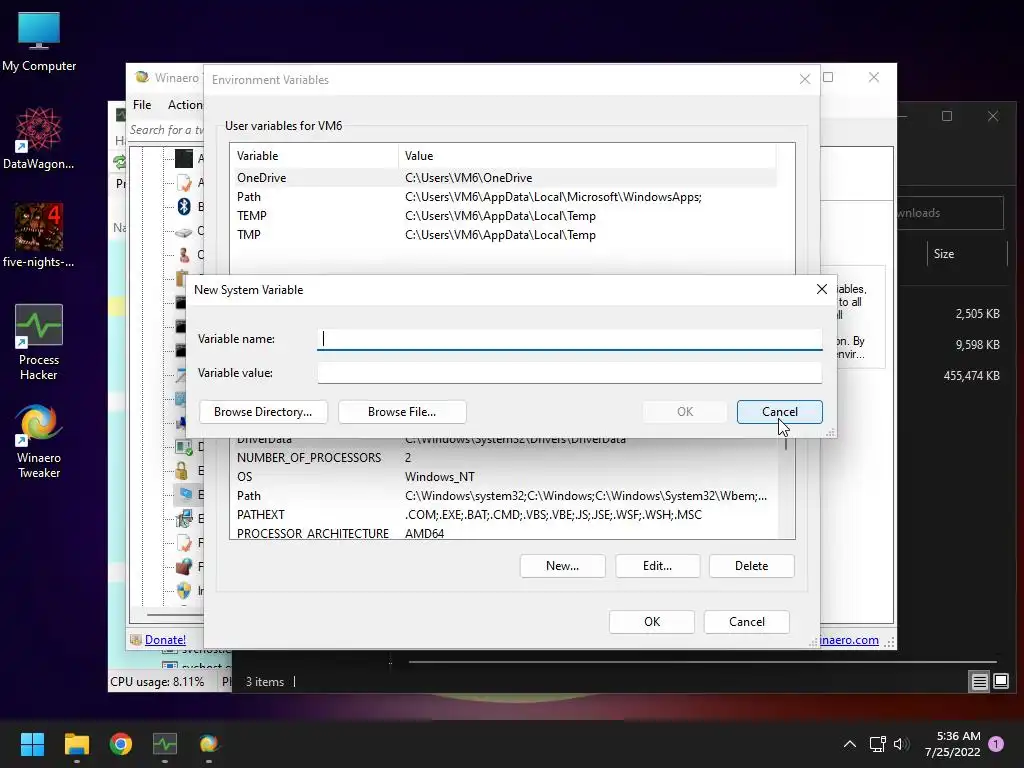Viewport: 1024px width, 768px height.
Task: Open the Windows Start menu
Action: coord(32,744)
